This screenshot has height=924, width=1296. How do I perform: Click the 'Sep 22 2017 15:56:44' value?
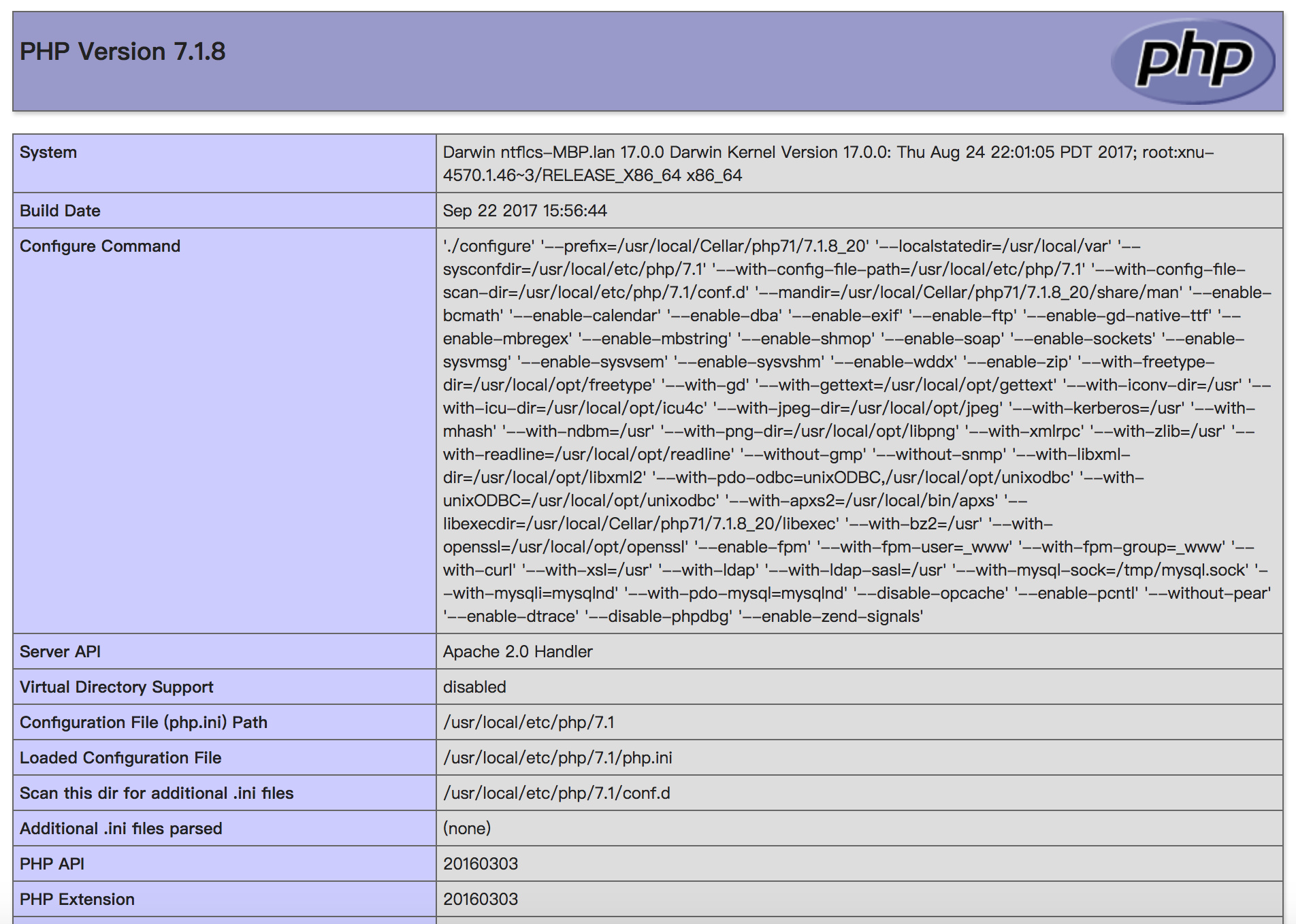pyautogui.click(x=525, y=211)
